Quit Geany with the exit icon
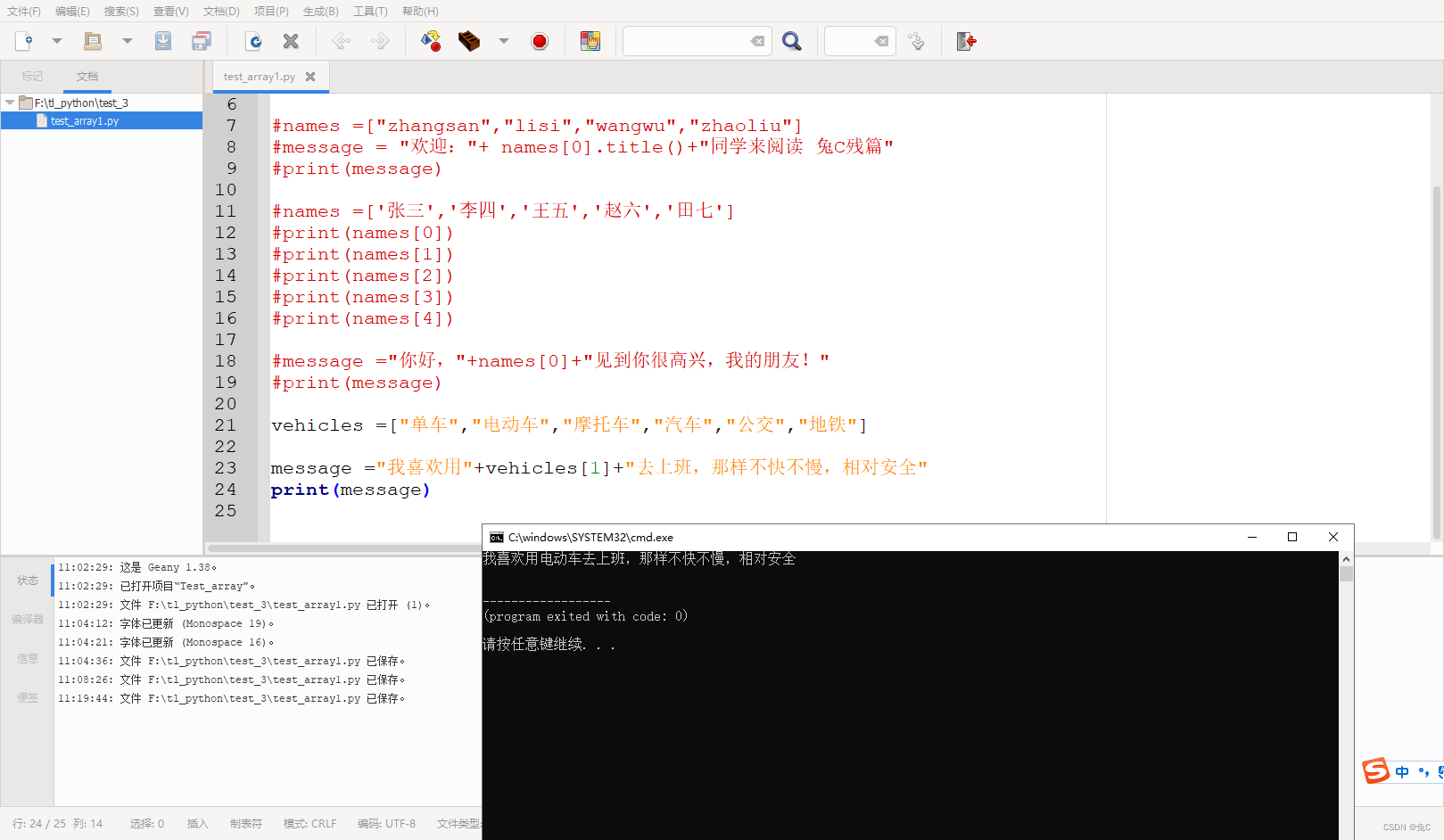The height and width of the screenshot is (840, 1444). [967, 41]
